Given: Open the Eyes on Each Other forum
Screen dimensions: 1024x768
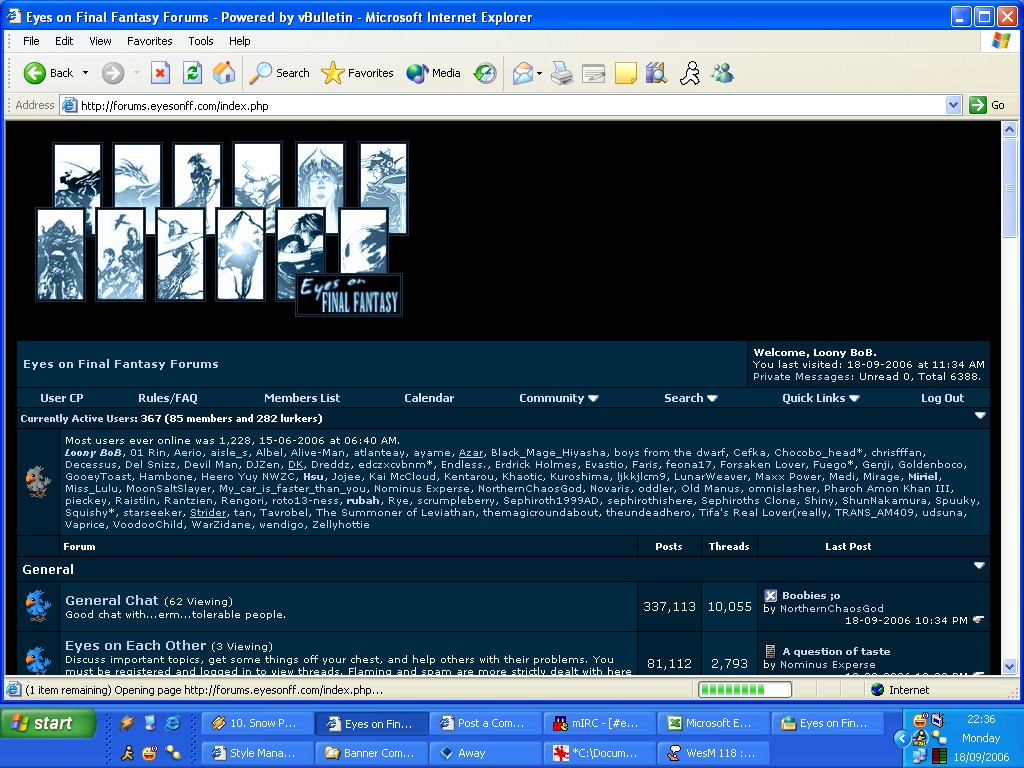Looking at the screenshot, I should pos(135,645).
